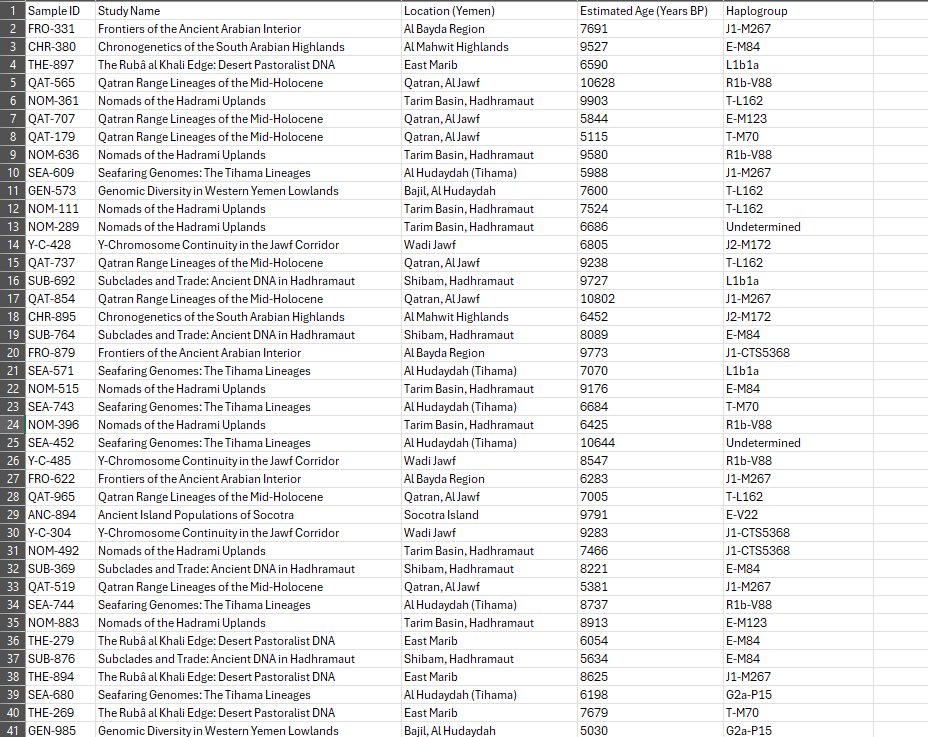Select the Study Name header cell

248,11
